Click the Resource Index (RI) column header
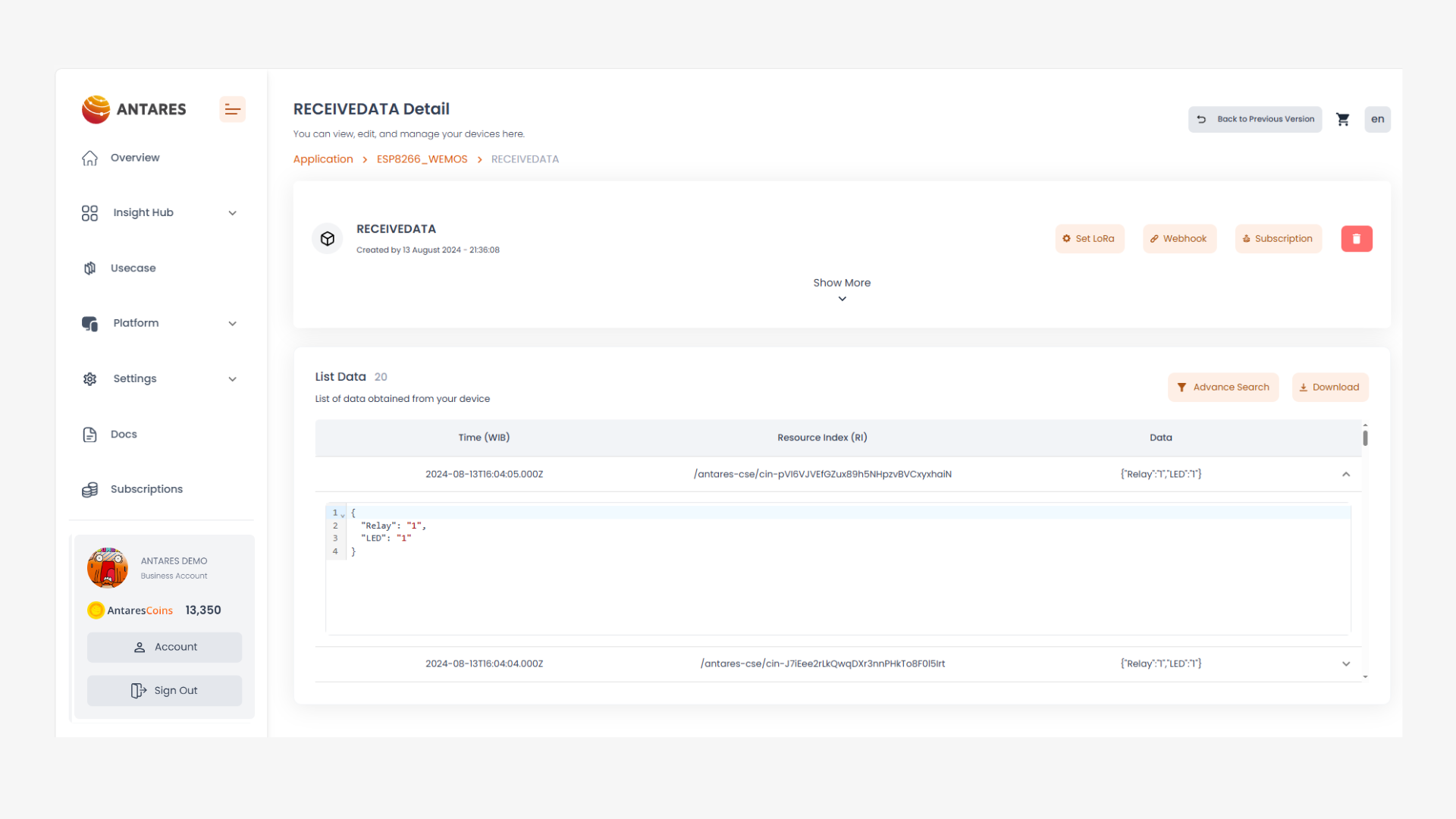 click(822, 438)
